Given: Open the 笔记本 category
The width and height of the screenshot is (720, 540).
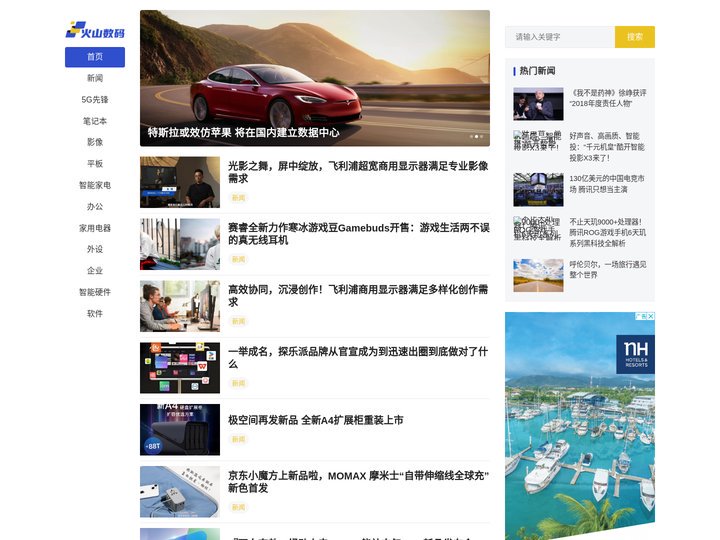Looking at the screenshot, I should point(95,121).
